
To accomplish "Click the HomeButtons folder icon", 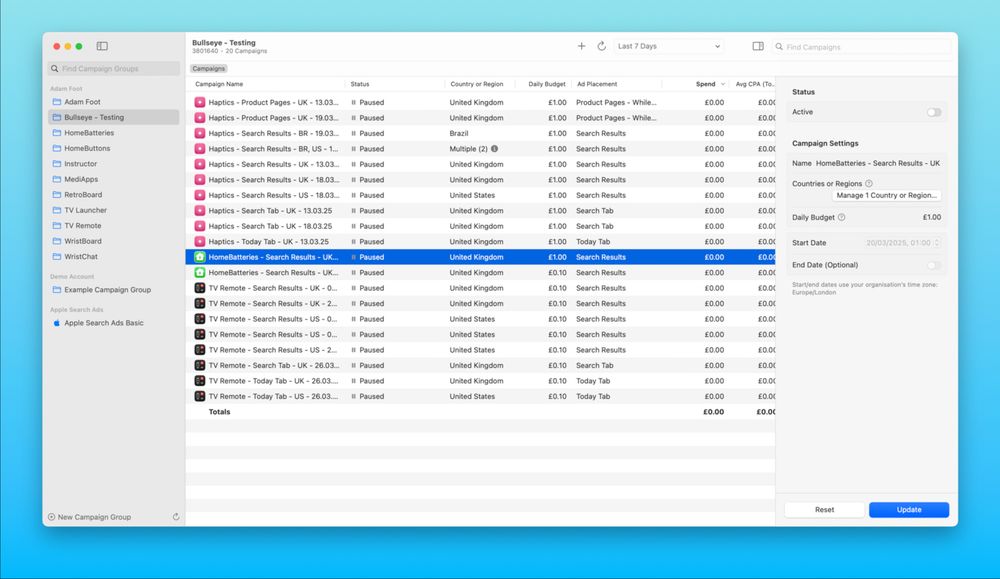I will pos(57,148).
